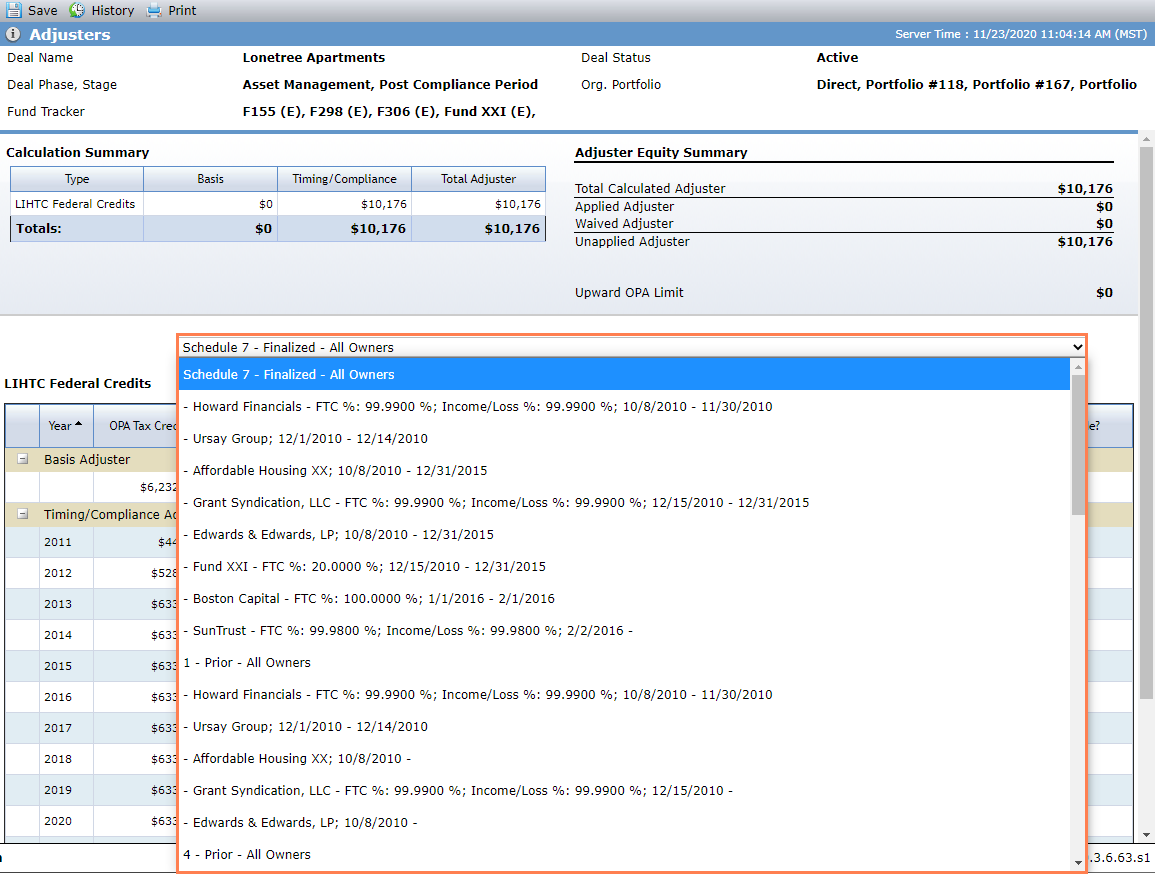The height and width of the screenshot is (874, 1155).
Task: Click the History label in the toolbar
Action: coord(113,10)
